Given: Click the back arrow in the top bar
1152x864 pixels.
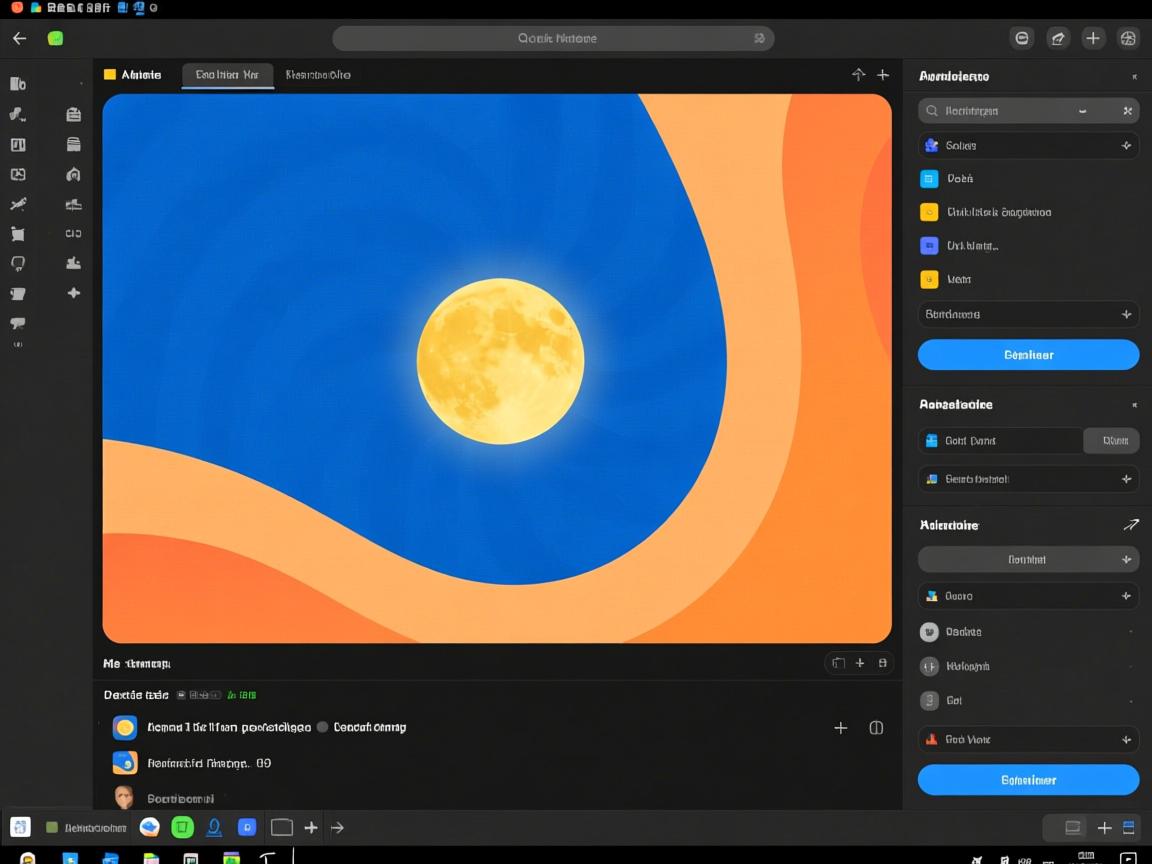Looking at the screenshot, I should 19,38.
